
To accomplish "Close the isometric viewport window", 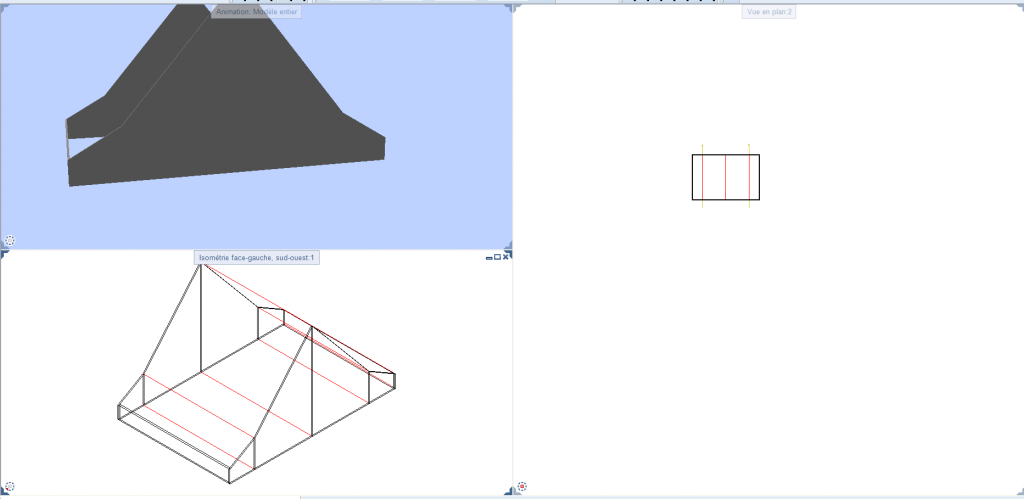I will click(x=505, y=257).
